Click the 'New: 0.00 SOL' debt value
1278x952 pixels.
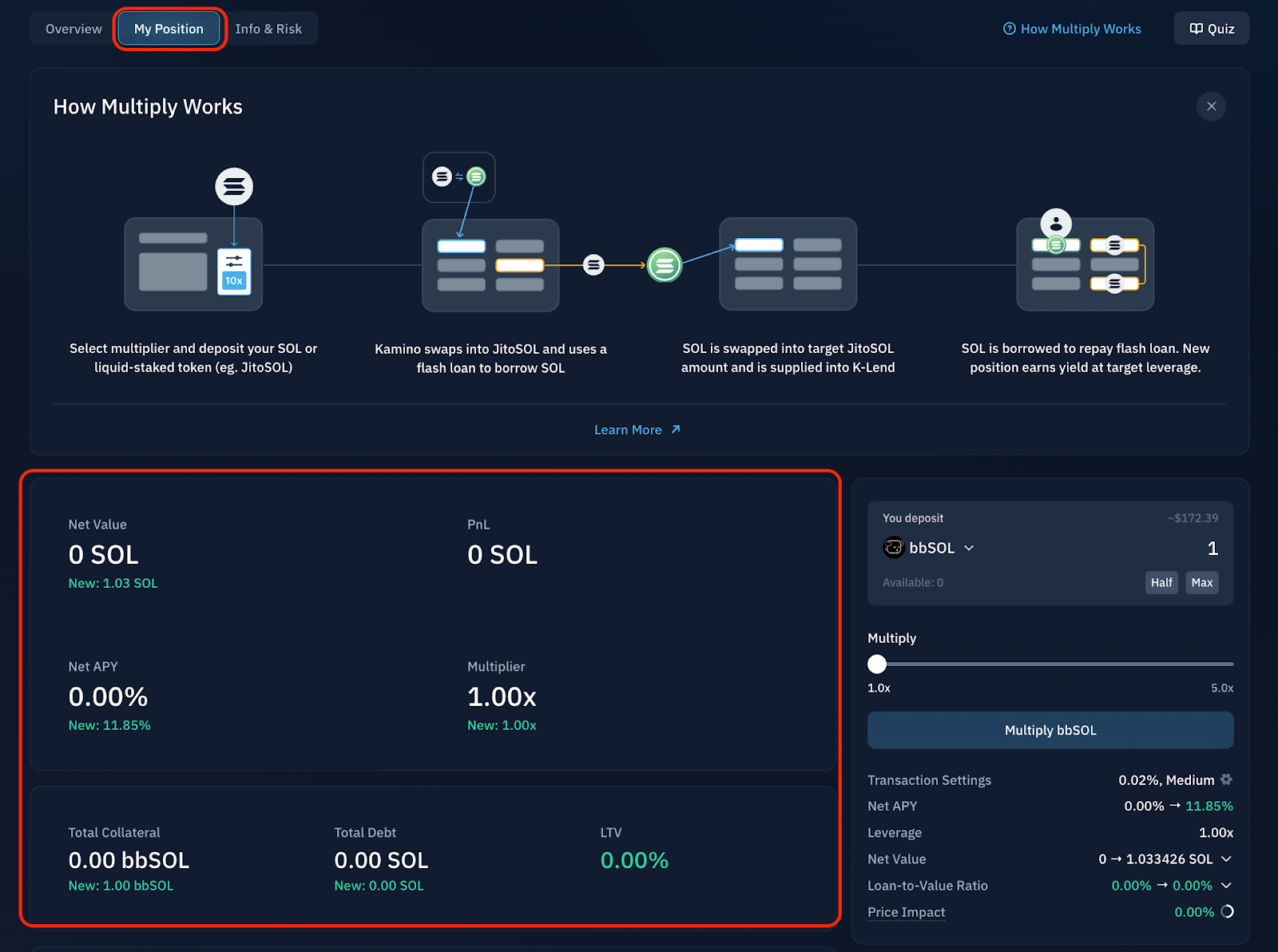coord(379,886)
